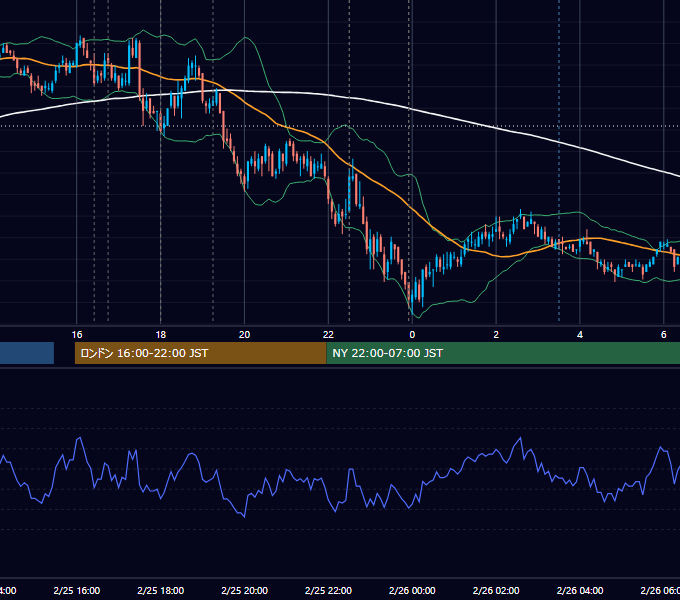The width and height of the screenshot is (680, 600).
Task: Click the '2/25 22:00' time axis label
Action: [x=328, y=590]
